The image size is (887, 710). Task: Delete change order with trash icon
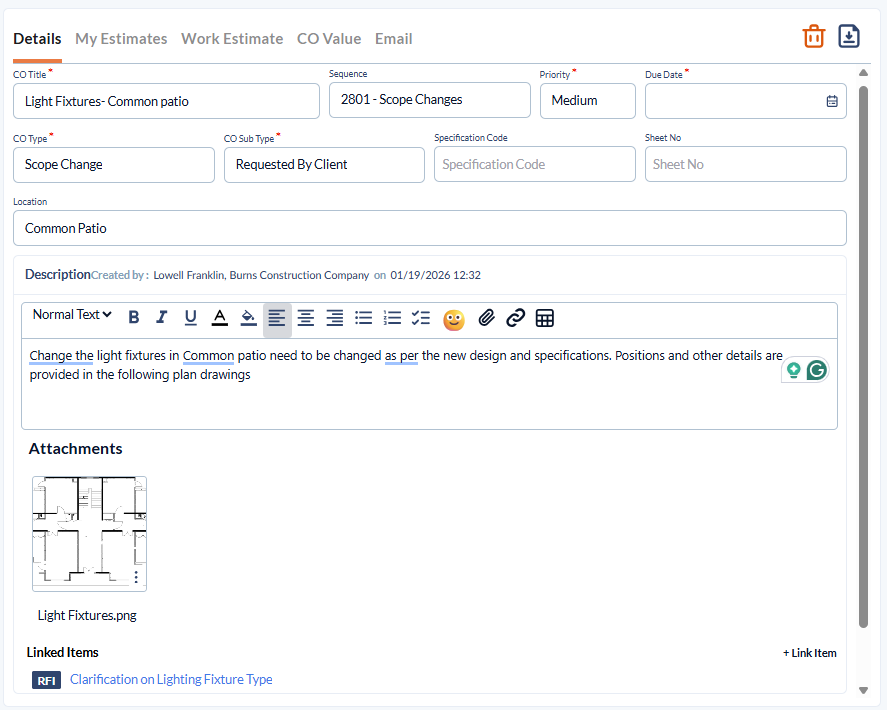(x=813, y=37)
